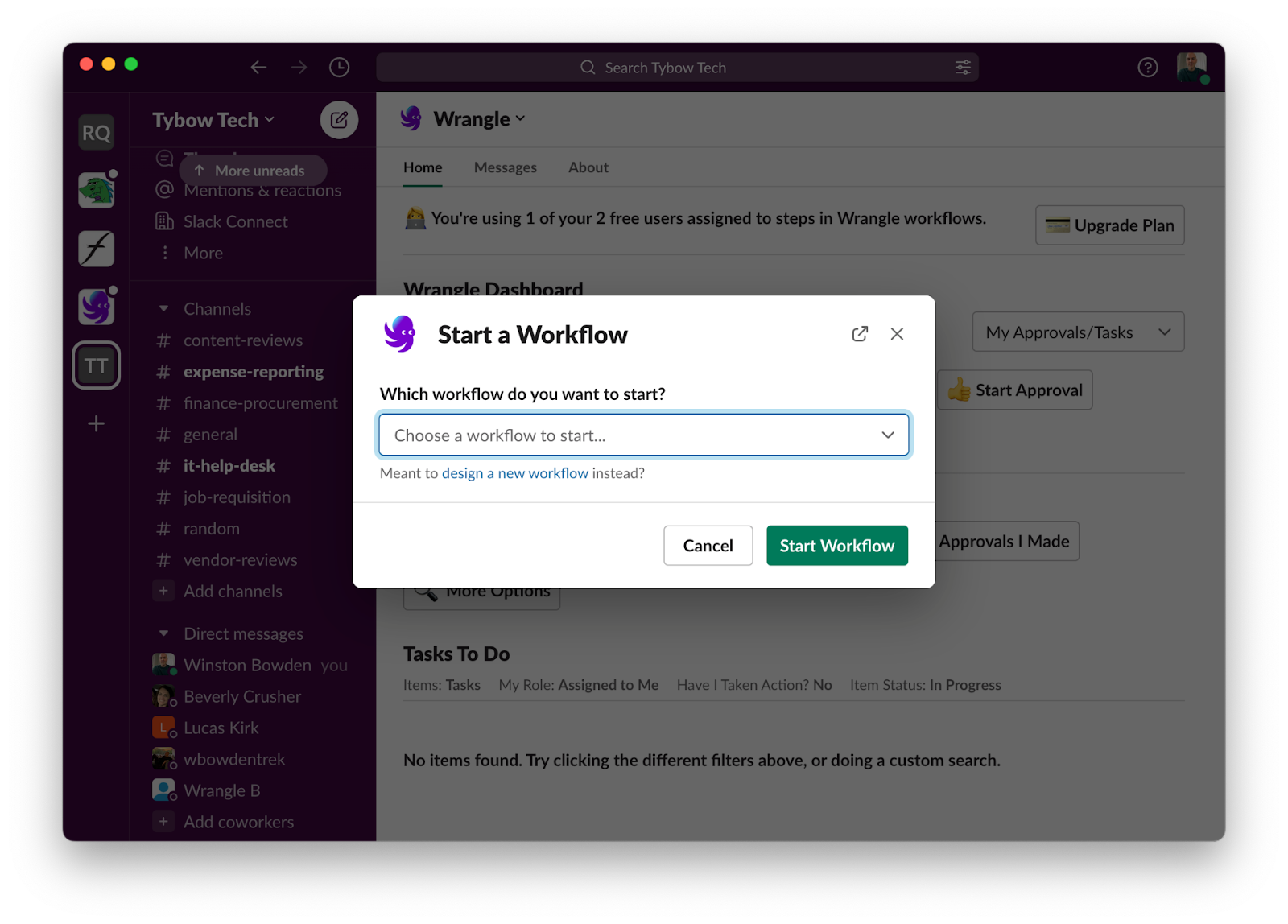Close the Start a Workflow dialog

coord(897,334)
